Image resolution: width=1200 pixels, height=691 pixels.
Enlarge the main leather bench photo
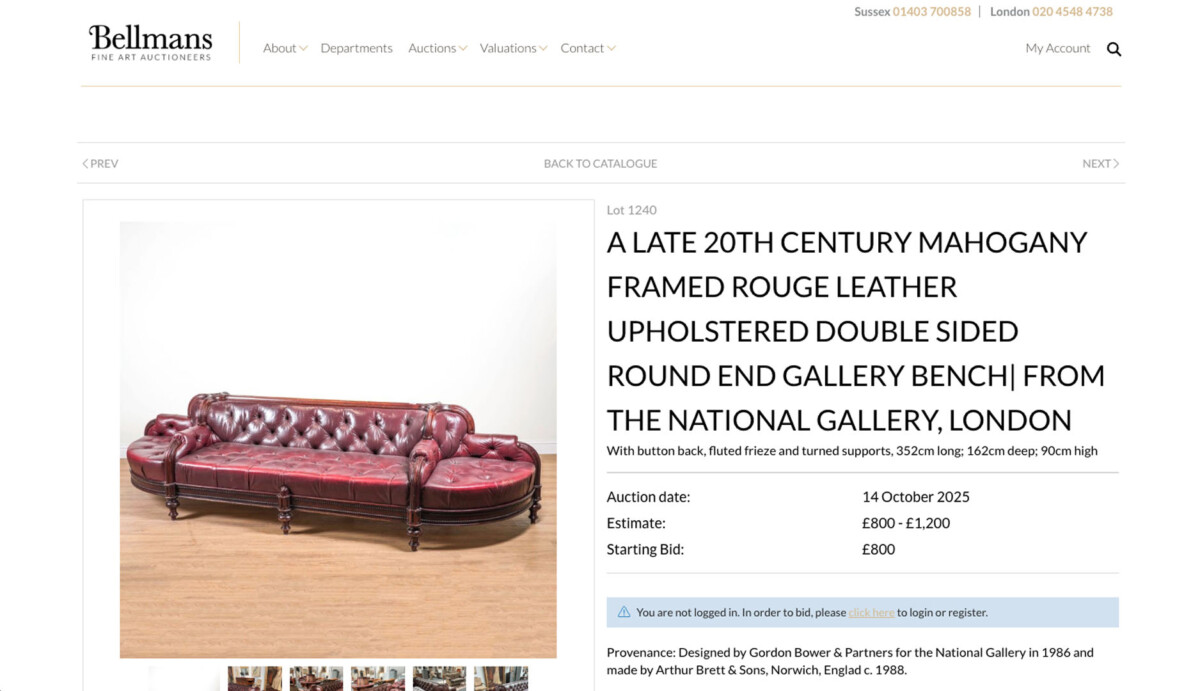338,439
